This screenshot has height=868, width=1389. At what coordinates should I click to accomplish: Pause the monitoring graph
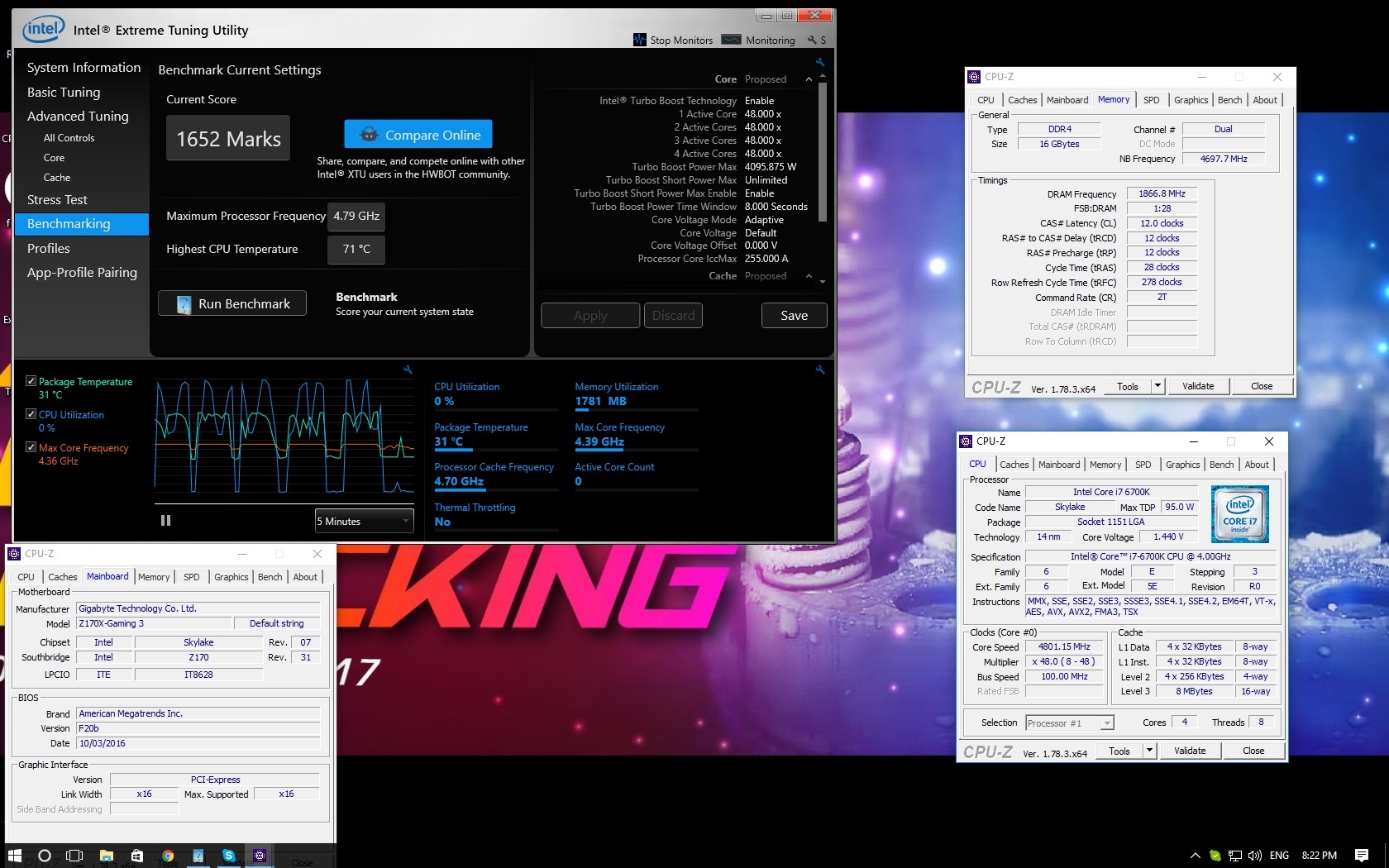(x=165, y=520)
